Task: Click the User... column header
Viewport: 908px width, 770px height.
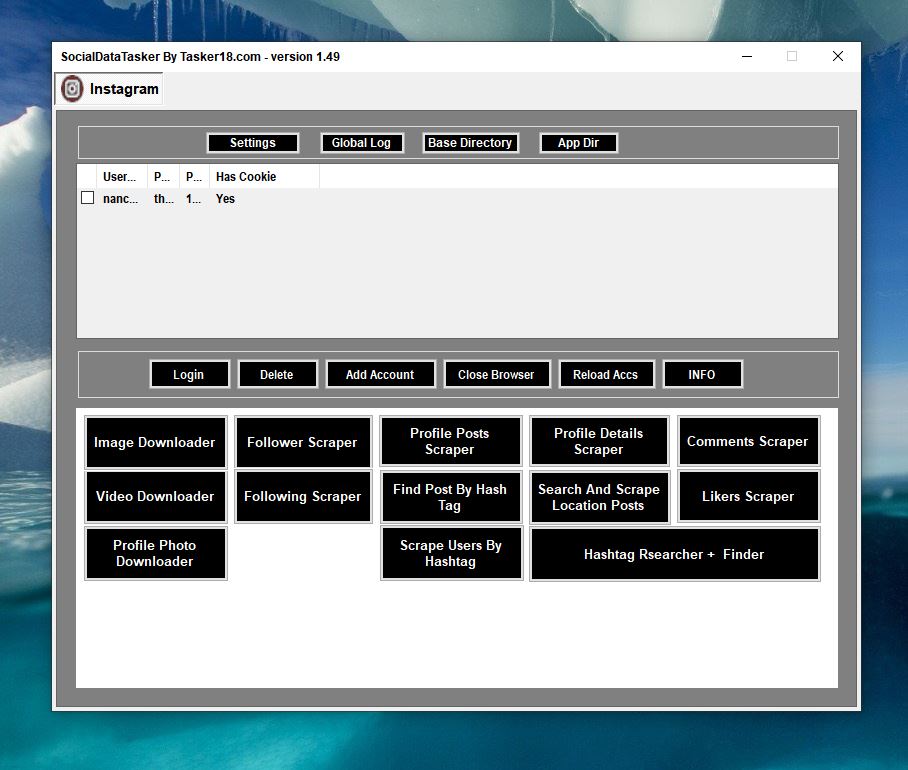Action: 122,177
